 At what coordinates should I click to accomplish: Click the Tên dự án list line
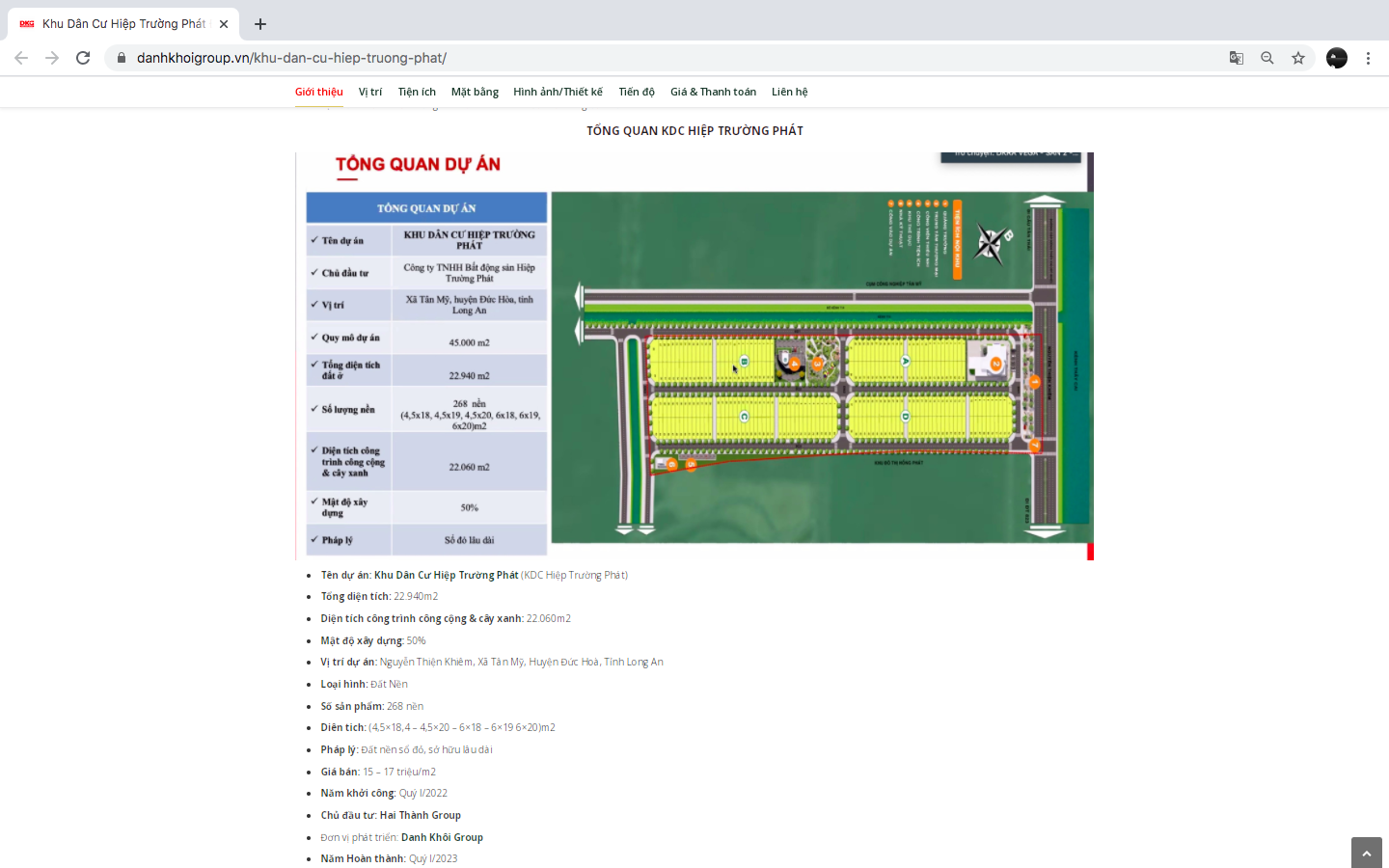tap(475, 575)
